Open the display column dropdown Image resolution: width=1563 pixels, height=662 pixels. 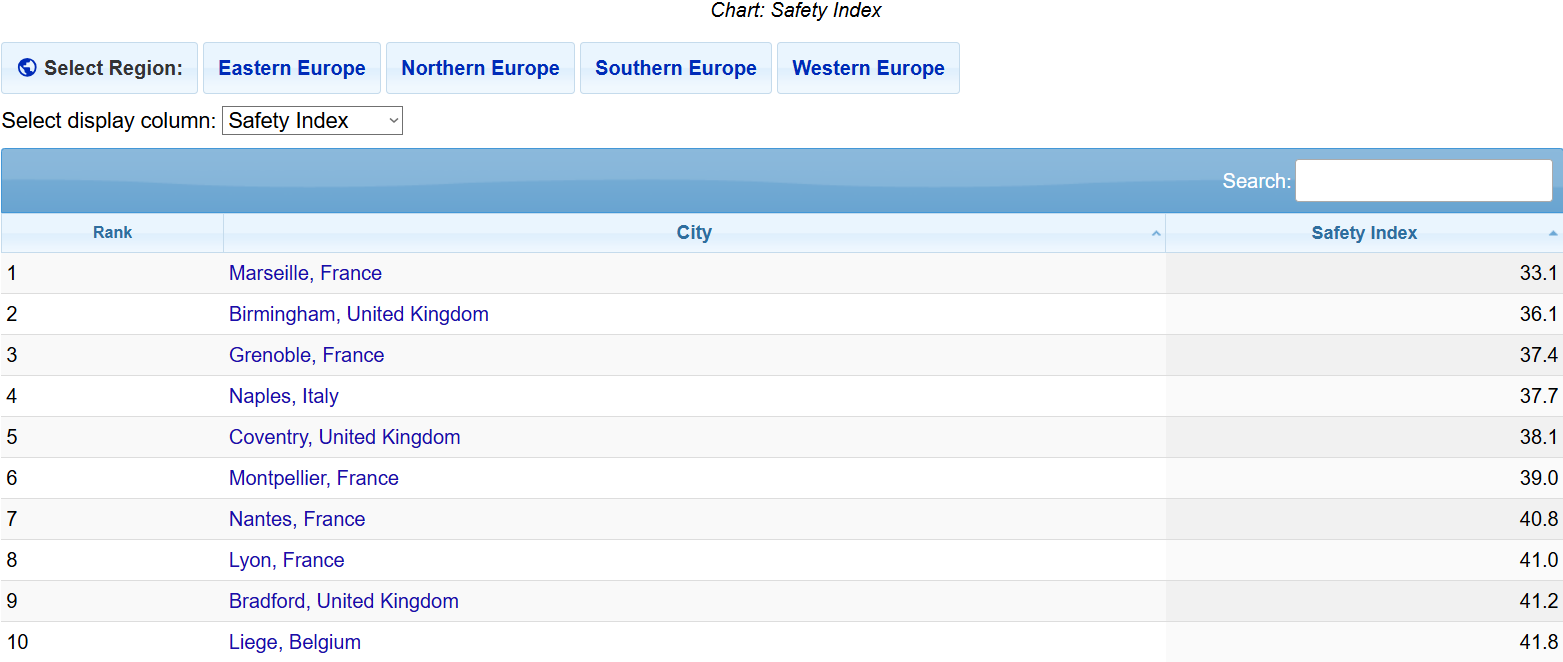pyautogui.click(x=312, y=121)
